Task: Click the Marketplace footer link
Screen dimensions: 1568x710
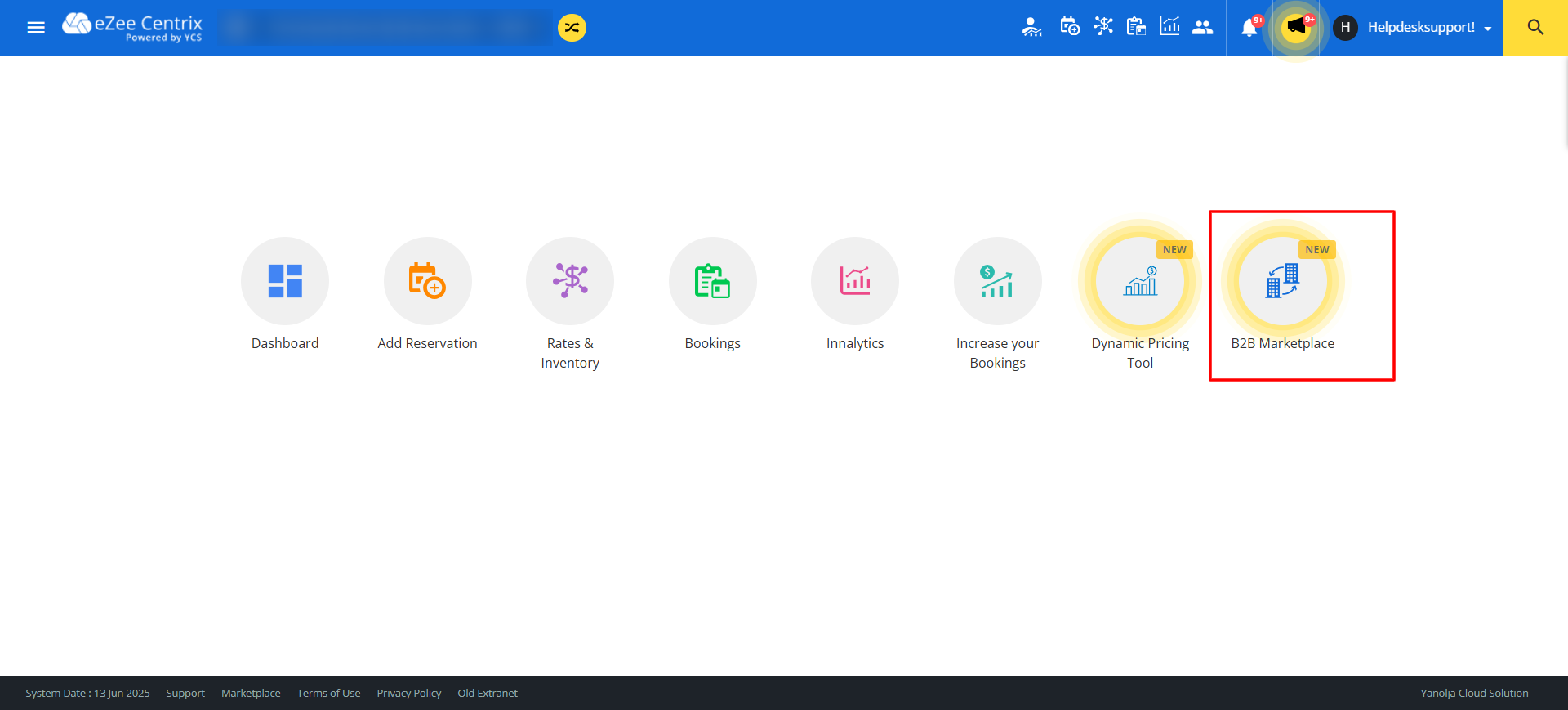Action: click(x=251, y=693)
